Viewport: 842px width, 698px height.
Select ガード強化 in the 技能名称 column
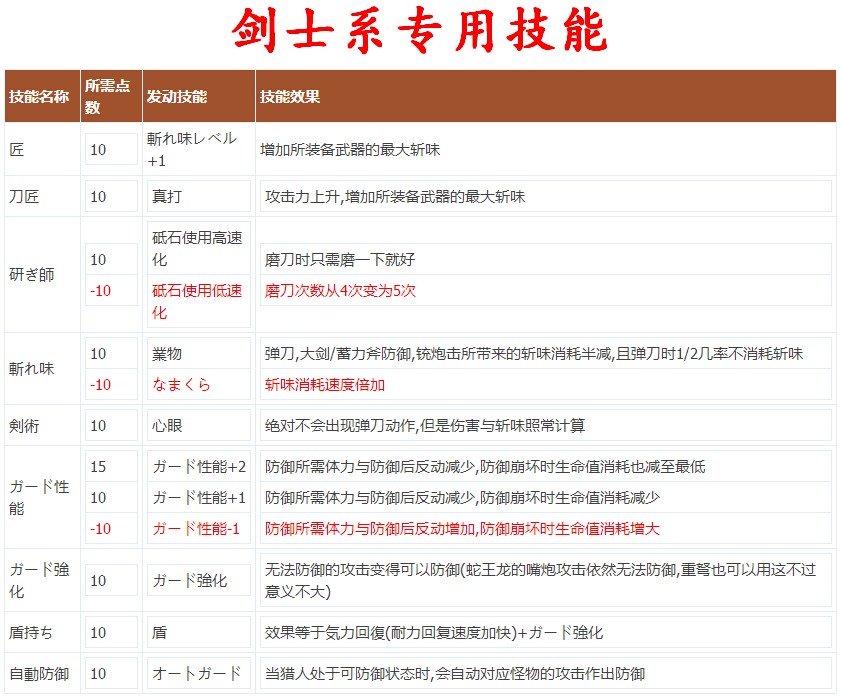39,580
